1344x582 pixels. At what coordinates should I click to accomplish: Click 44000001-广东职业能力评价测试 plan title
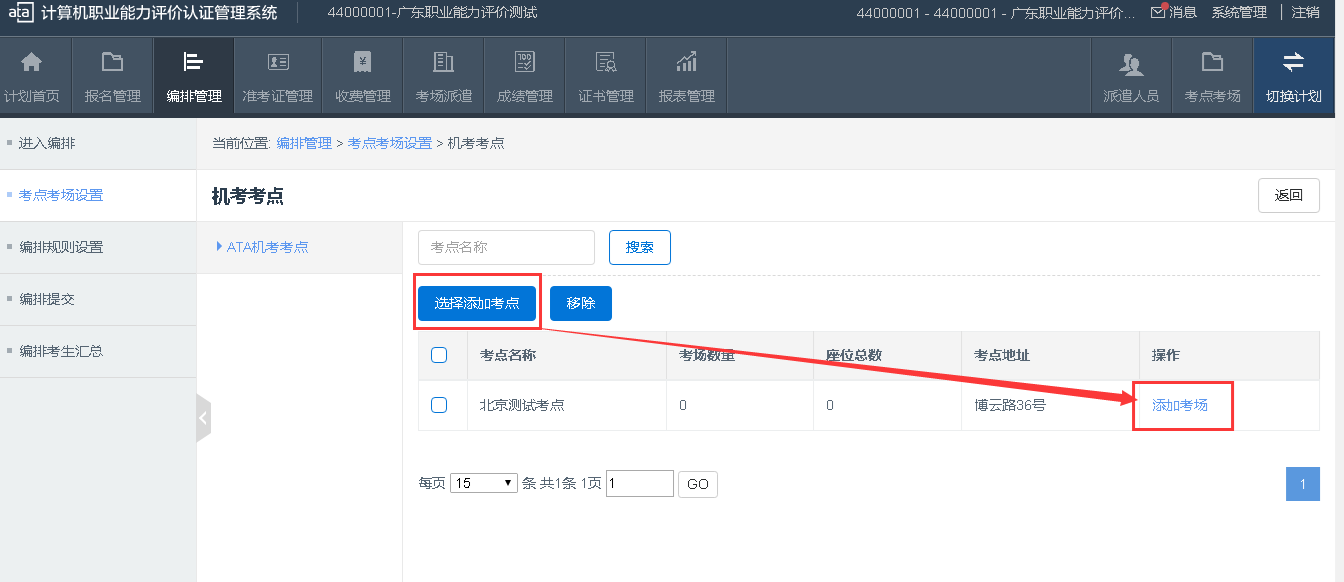[x=432, y=13]
